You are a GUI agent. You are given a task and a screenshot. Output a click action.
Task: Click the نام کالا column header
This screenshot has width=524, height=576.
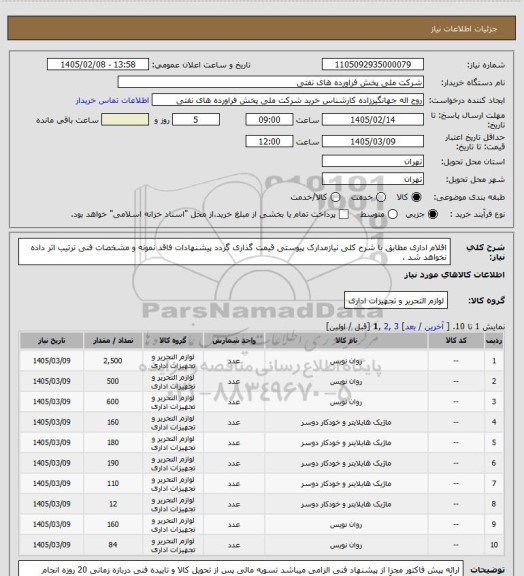[x=346, y=341]
